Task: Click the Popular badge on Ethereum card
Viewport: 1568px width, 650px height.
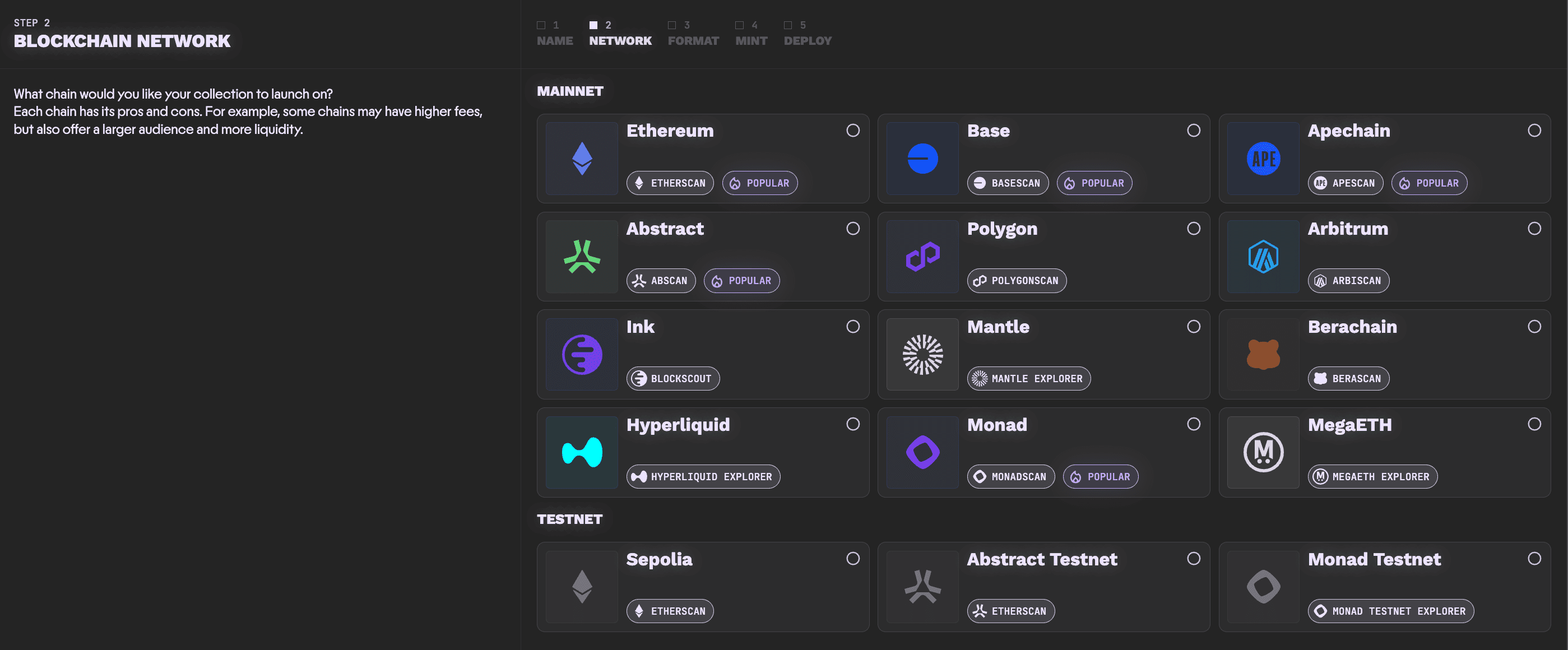Action: (x=760, y=183)
